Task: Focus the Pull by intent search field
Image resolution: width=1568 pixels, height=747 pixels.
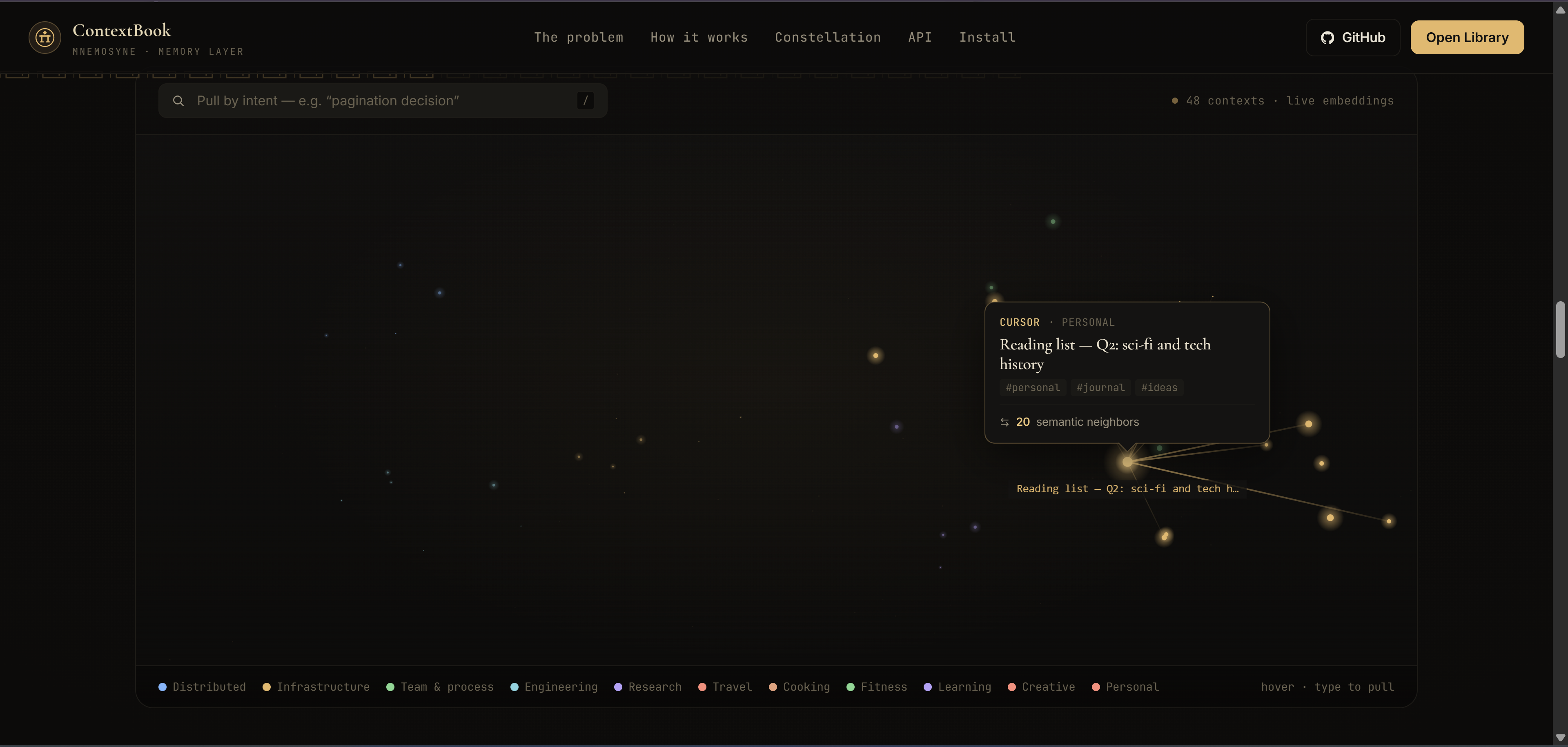Action: click(x=383, y=100)
